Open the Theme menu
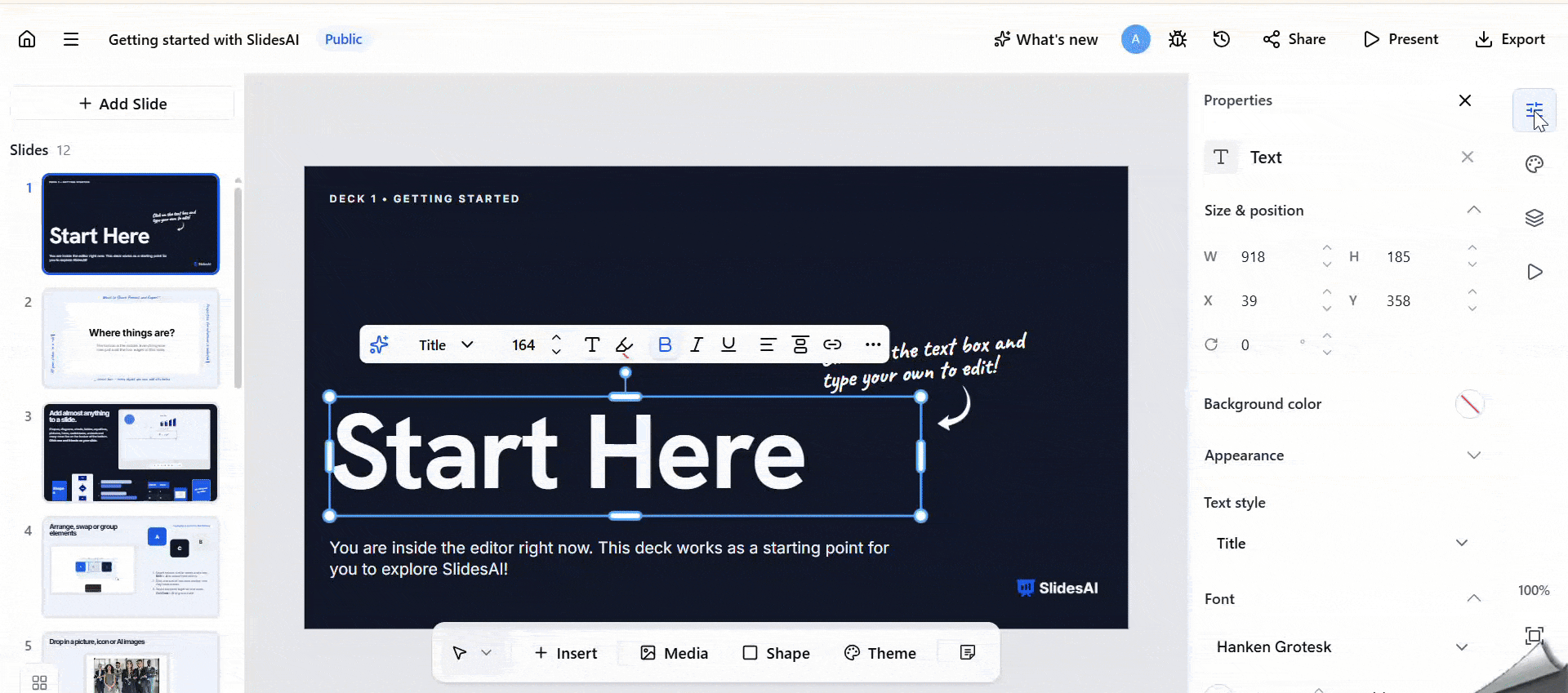 pos(880,653)
